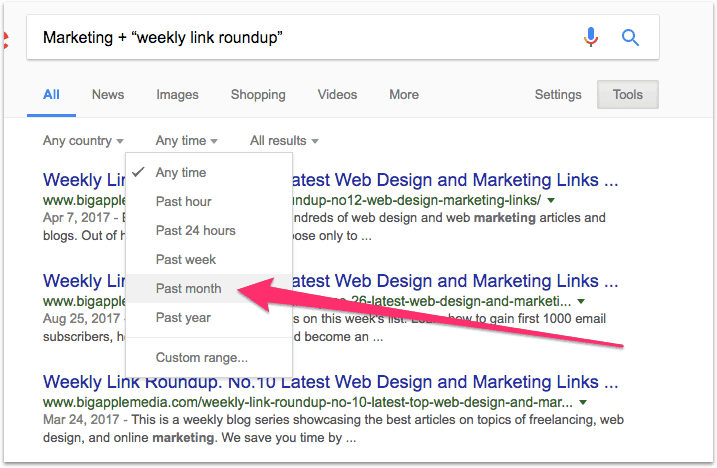This screenshot has width=717, height=468.
Task: Pick "Past year" time range
Action: tap(183, 318)
